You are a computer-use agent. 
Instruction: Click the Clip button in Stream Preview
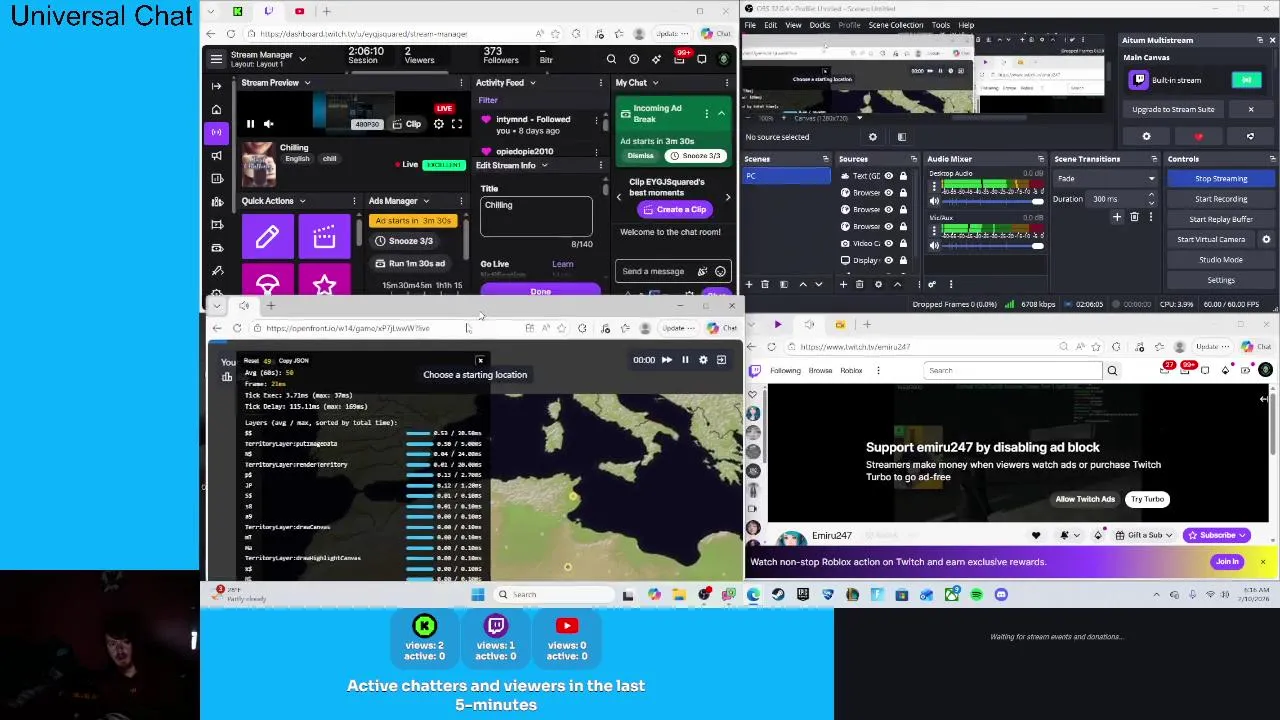pyautogui.click(x=406, y=124)
